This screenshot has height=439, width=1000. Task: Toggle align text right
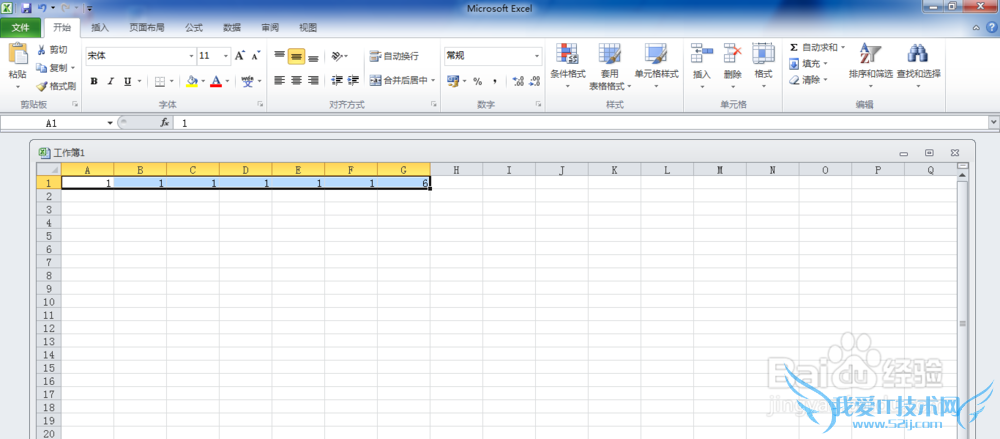312,80
